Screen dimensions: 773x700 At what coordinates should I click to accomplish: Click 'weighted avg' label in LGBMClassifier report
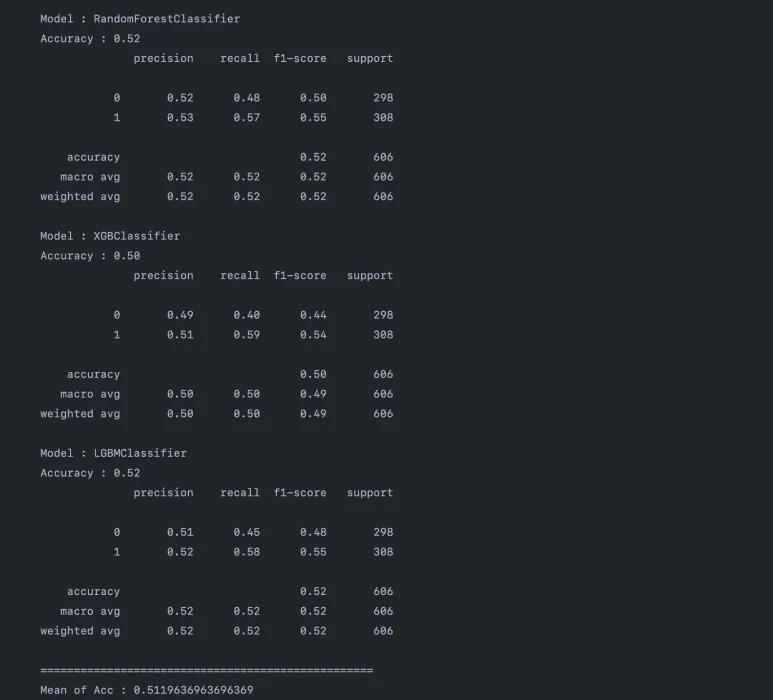coord(80,631)
